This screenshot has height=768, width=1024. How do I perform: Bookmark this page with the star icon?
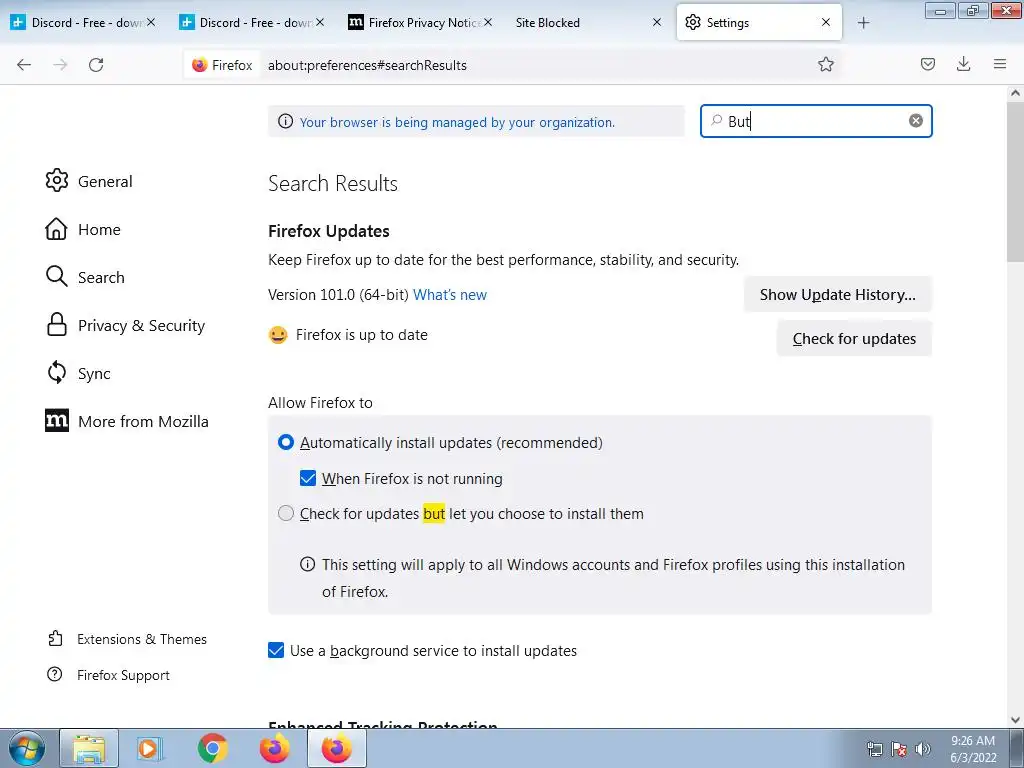825,64
